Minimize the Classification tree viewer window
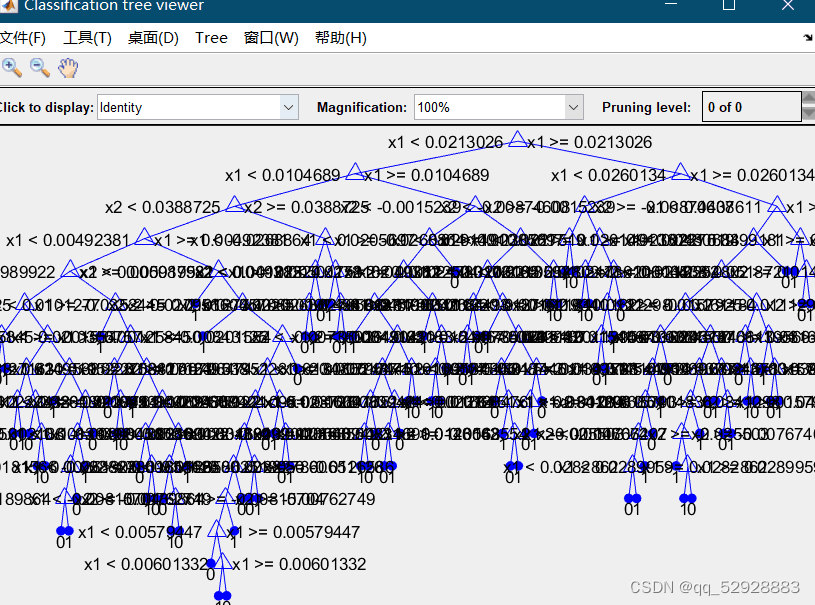 click(671, 4)
